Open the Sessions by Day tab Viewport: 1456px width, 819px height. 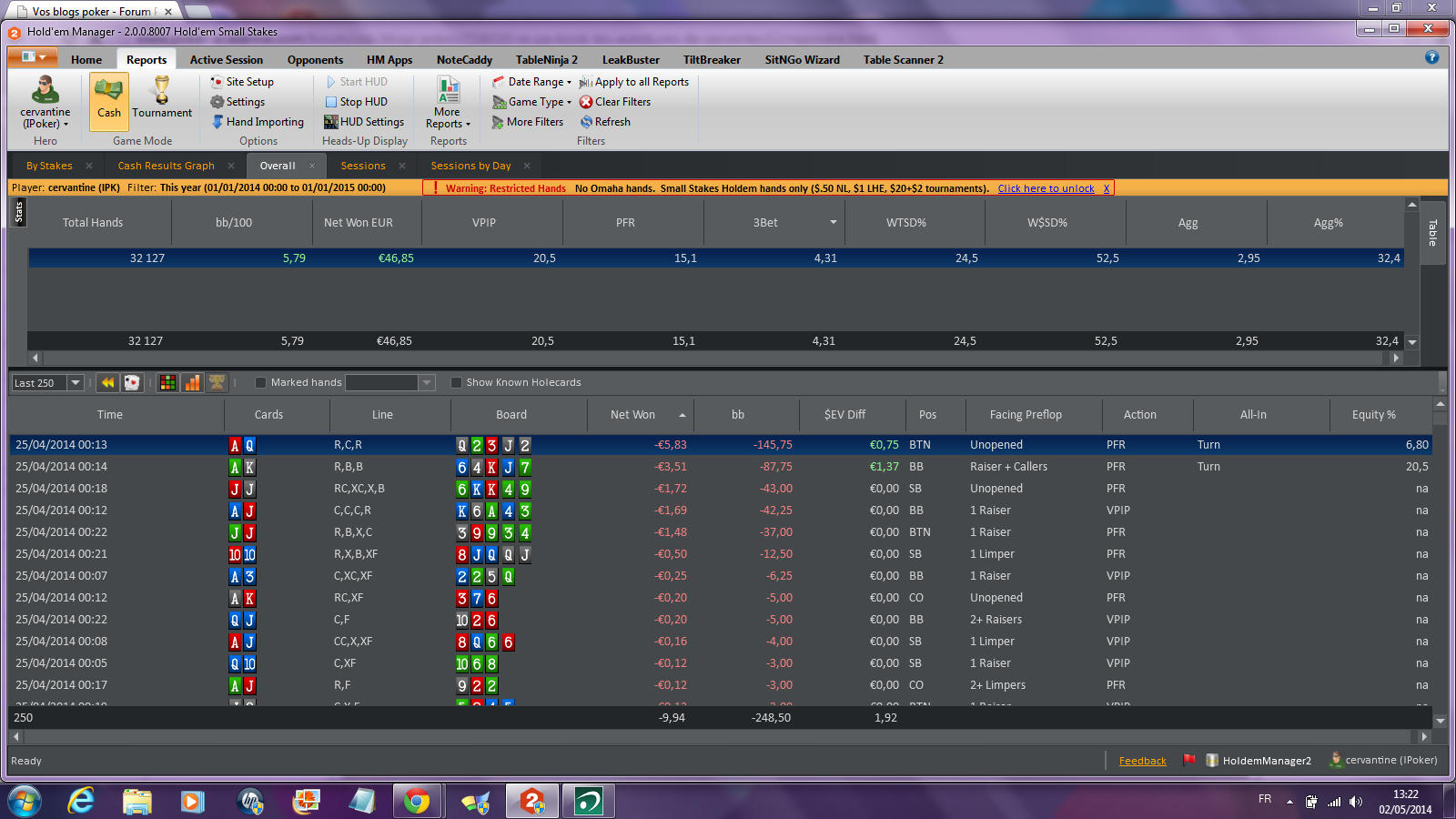pyautogui.click(x=470, y=166)
